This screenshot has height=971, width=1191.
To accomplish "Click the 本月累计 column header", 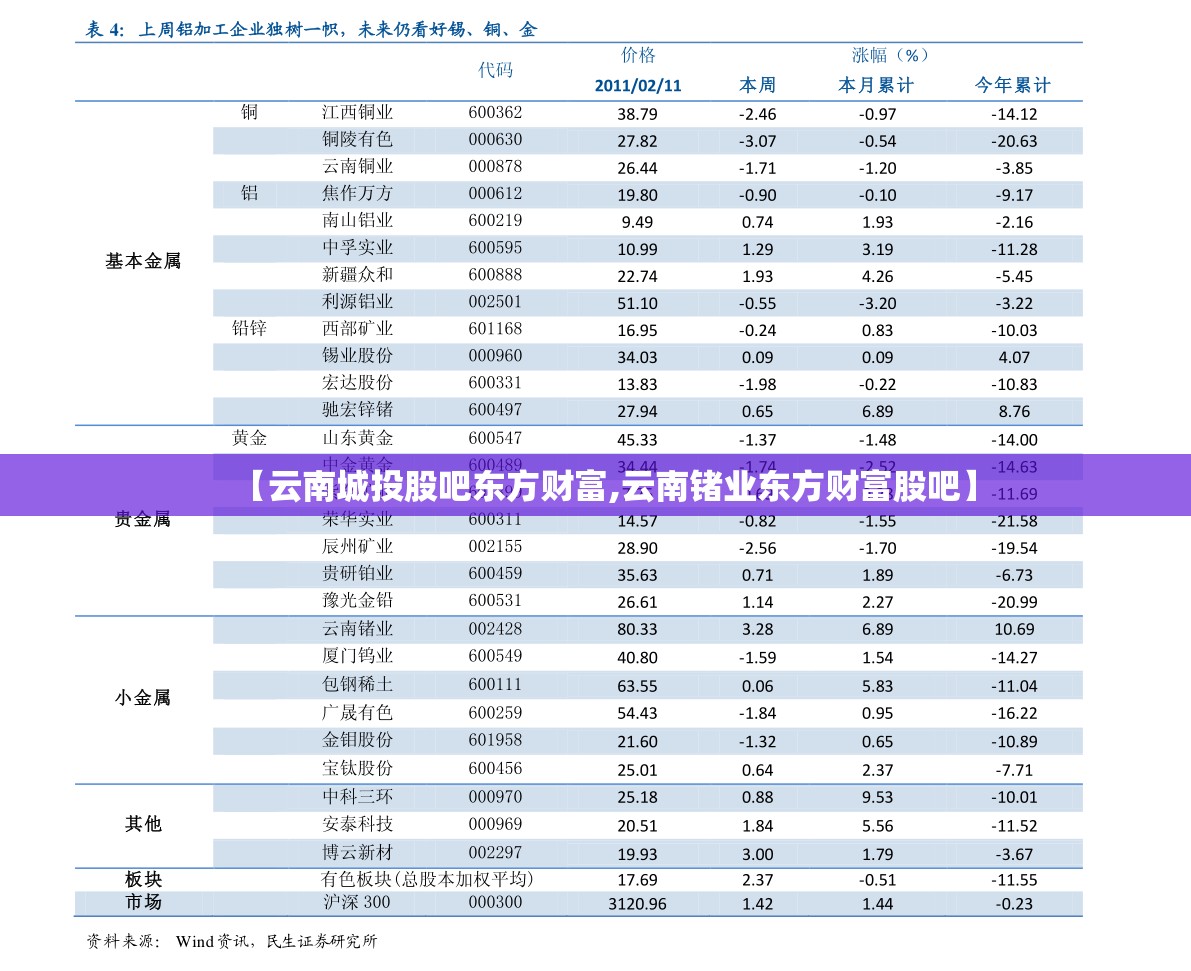I will (876, 85).
